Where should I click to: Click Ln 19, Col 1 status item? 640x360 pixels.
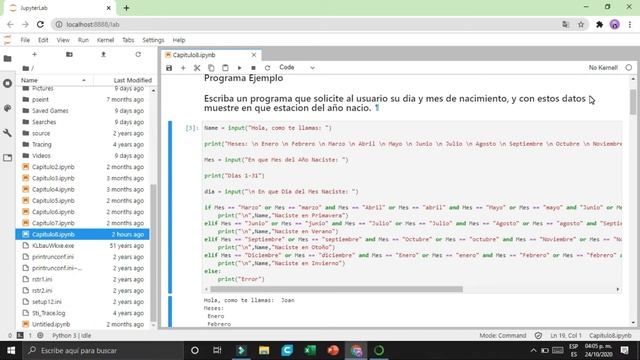coord(566,336)
